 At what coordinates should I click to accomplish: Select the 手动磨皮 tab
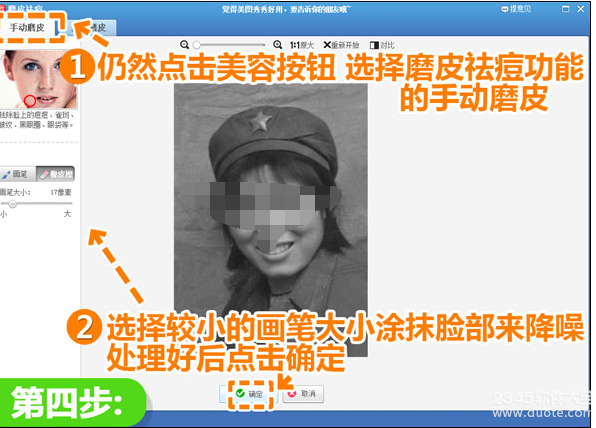click(x=27, y=27)
